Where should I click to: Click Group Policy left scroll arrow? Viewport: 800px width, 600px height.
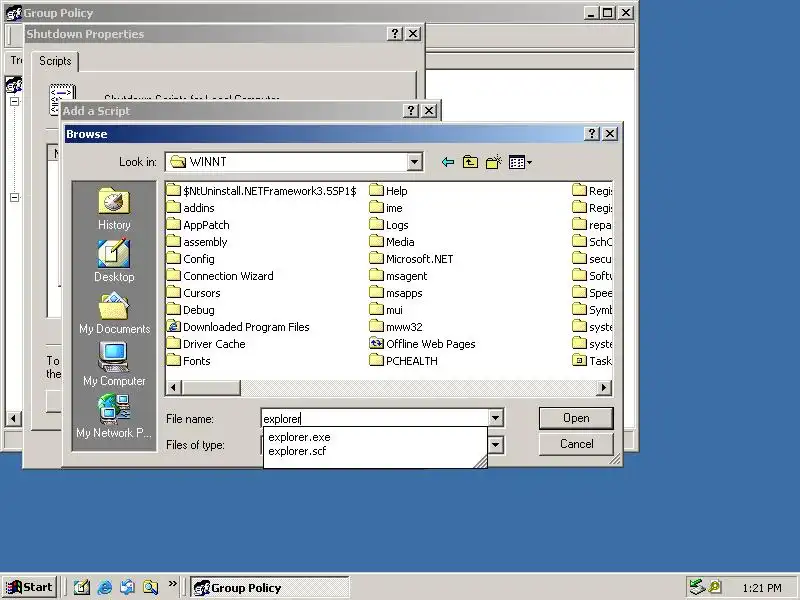coord(14,419)
